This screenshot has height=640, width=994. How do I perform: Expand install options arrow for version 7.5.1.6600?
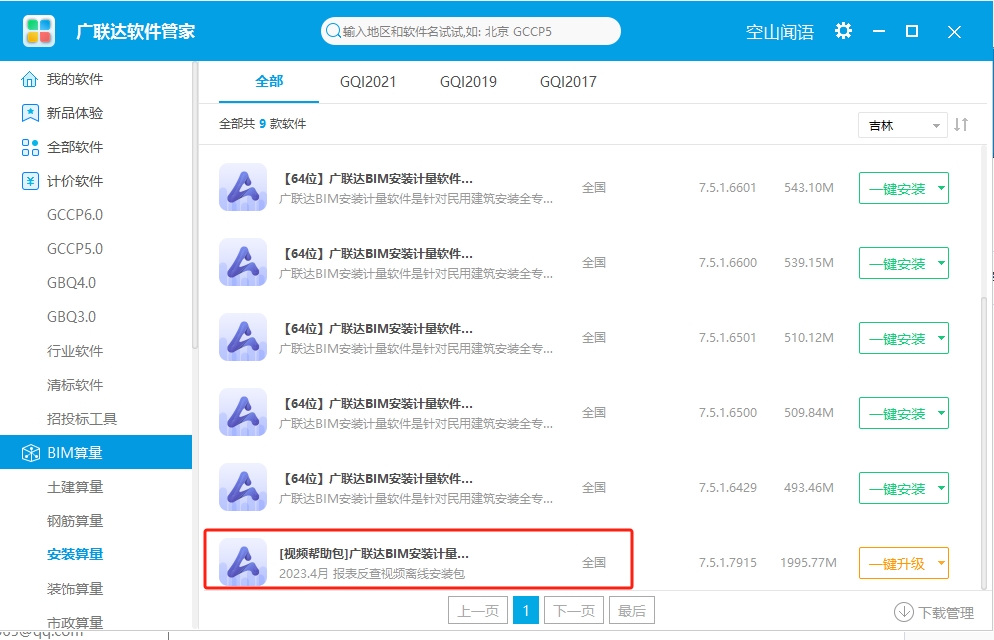click(941, 262)
